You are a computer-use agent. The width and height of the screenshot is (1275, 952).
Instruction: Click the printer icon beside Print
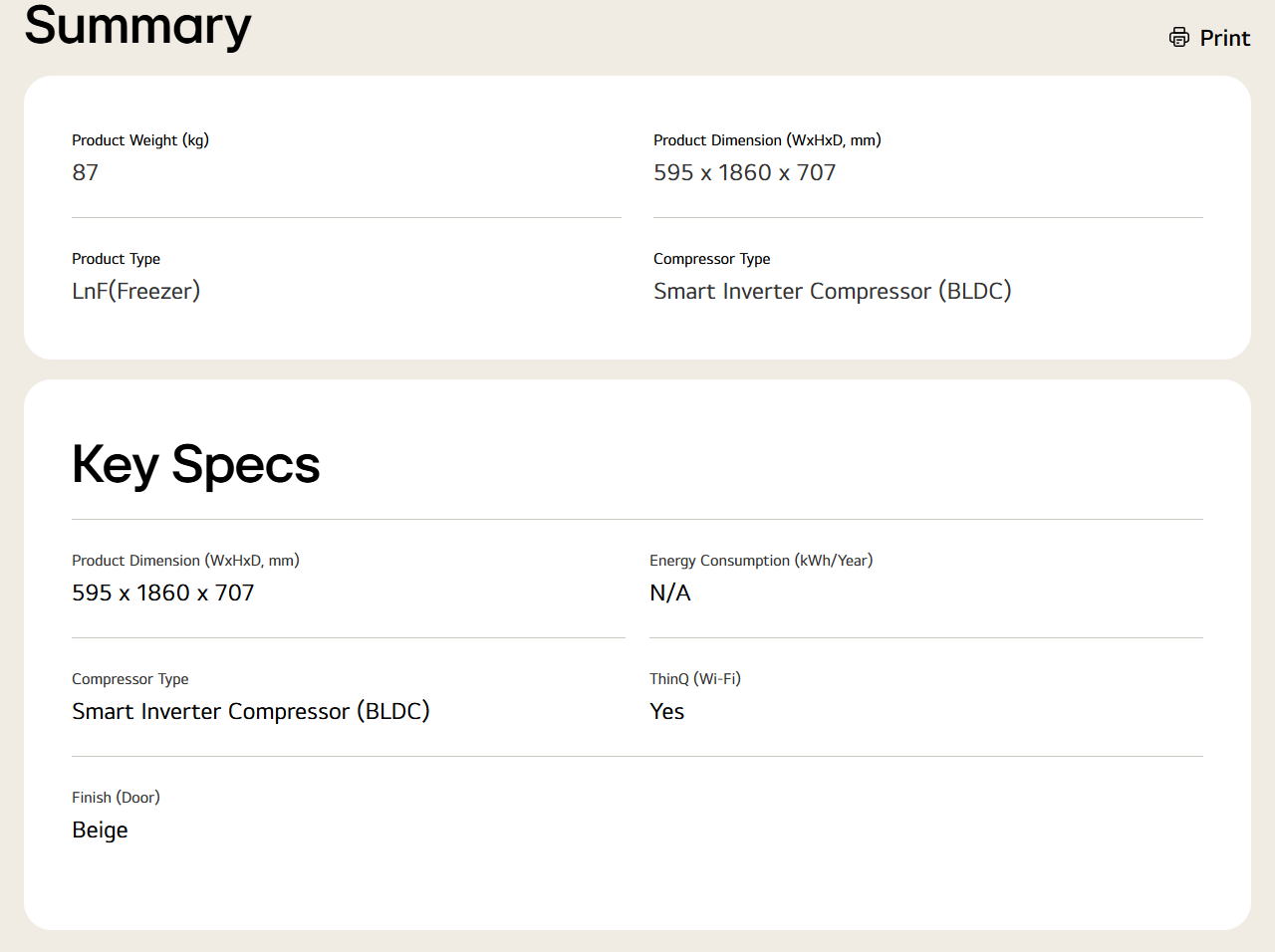(x=1179, y=38)
